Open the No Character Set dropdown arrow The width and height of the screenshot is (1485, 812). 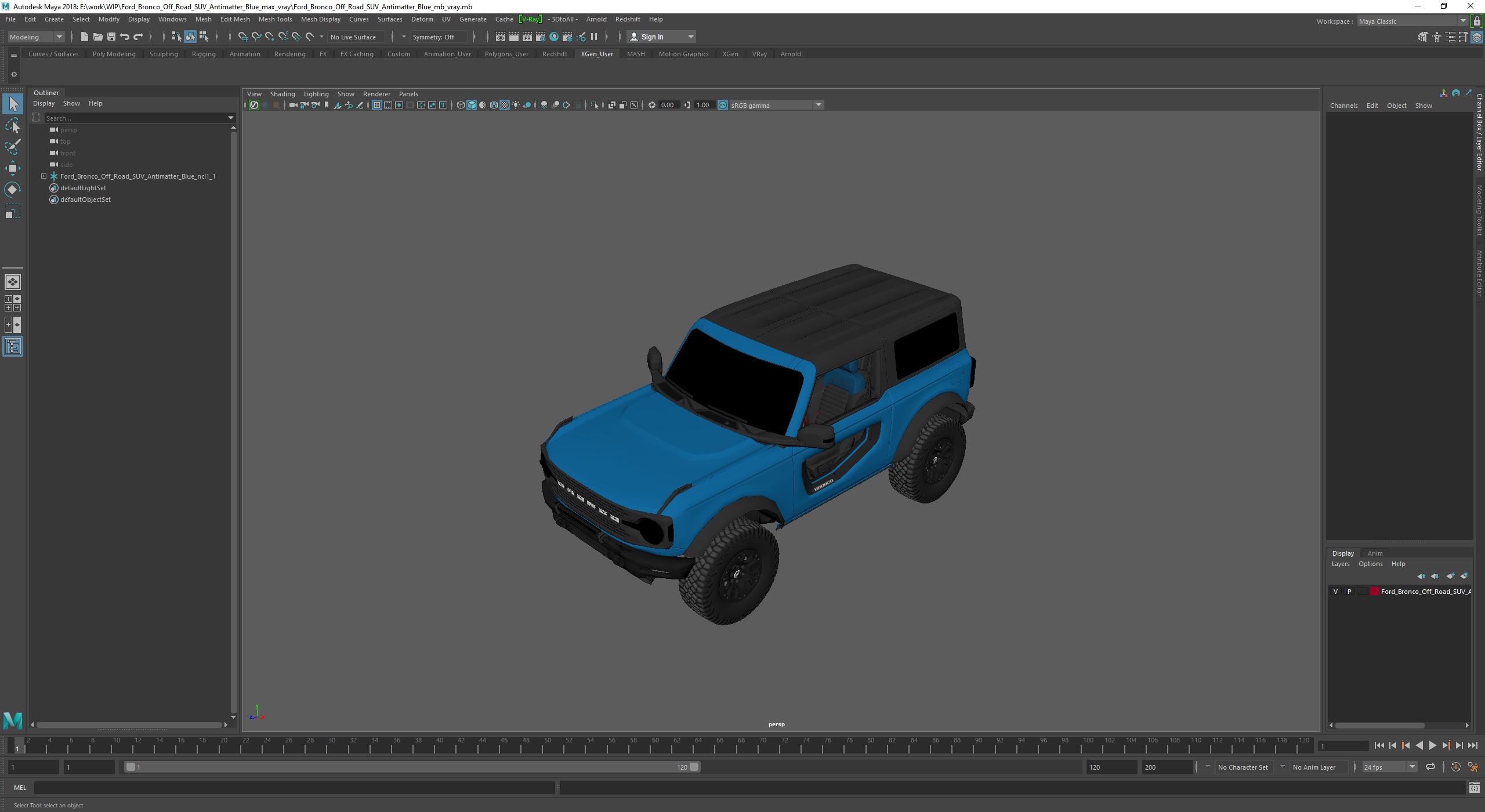tap(1208, 767)
